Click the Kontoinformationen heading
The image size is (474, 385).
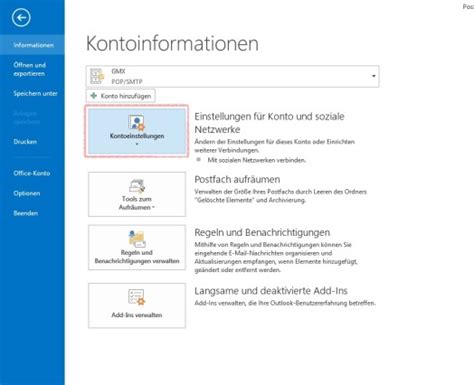[x=172, y=43]
